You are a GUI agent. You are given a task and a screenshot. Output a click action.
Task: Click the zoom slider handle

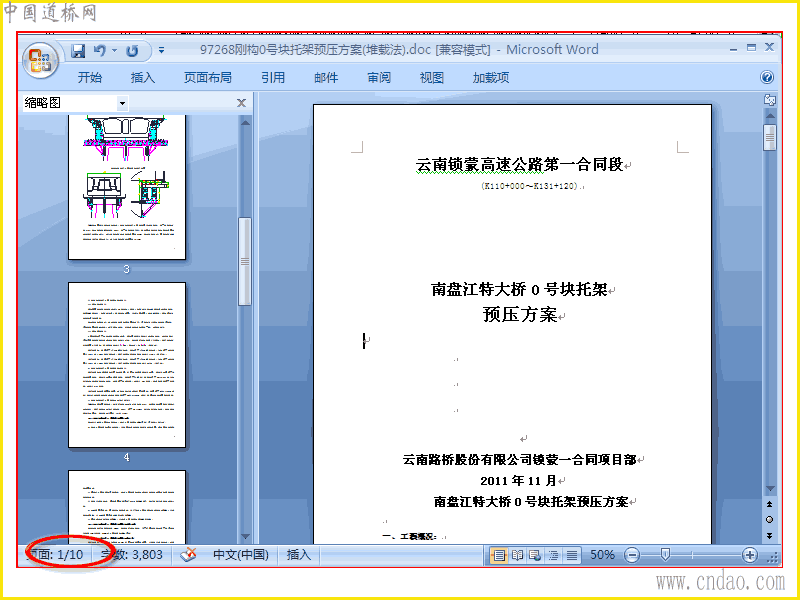tap(665, 555)
